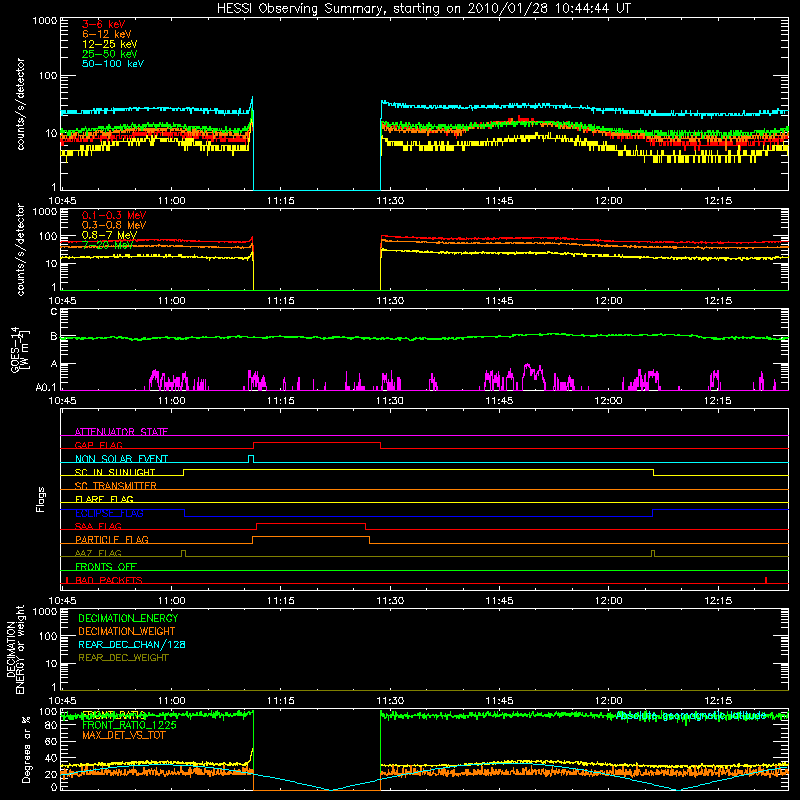The height and width of the screenshot is (800, 800).
Task: Click the PARTICLE_FLAG label
Action: click(112, 539)
